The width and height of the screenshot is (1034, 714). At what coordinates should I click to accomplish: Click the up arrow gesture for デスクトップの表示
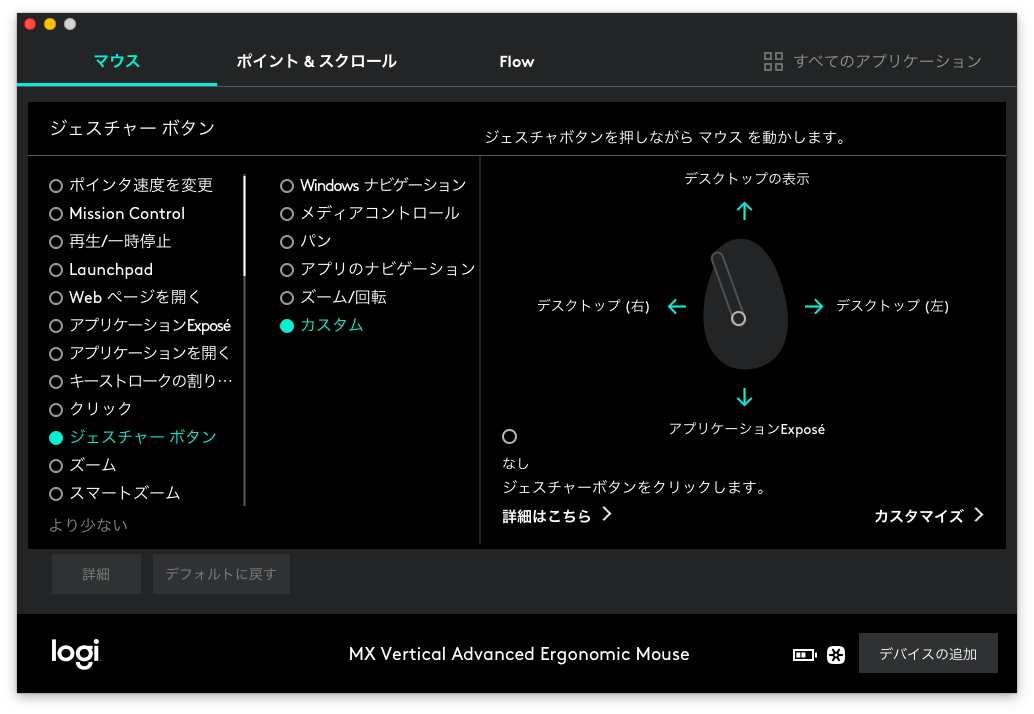click(744, 211)
